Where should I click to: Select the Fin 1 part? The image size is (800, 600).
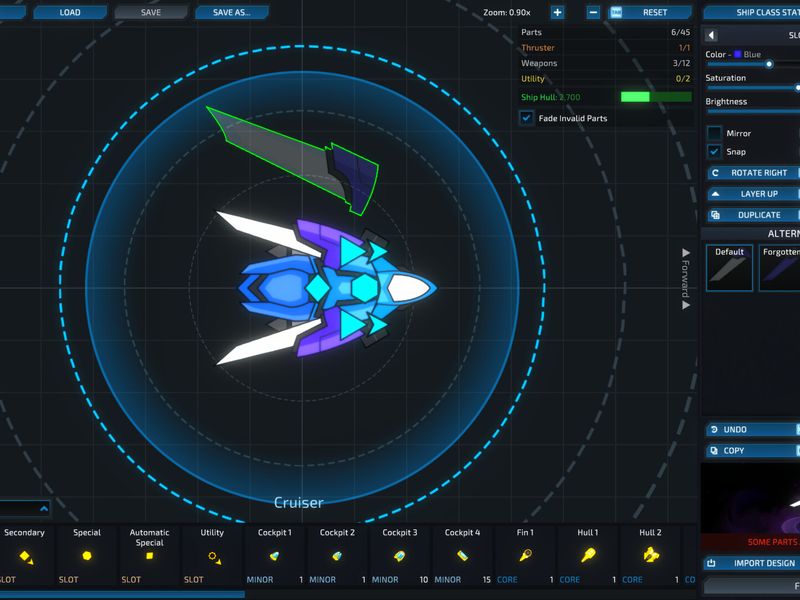tap(525, 556)
